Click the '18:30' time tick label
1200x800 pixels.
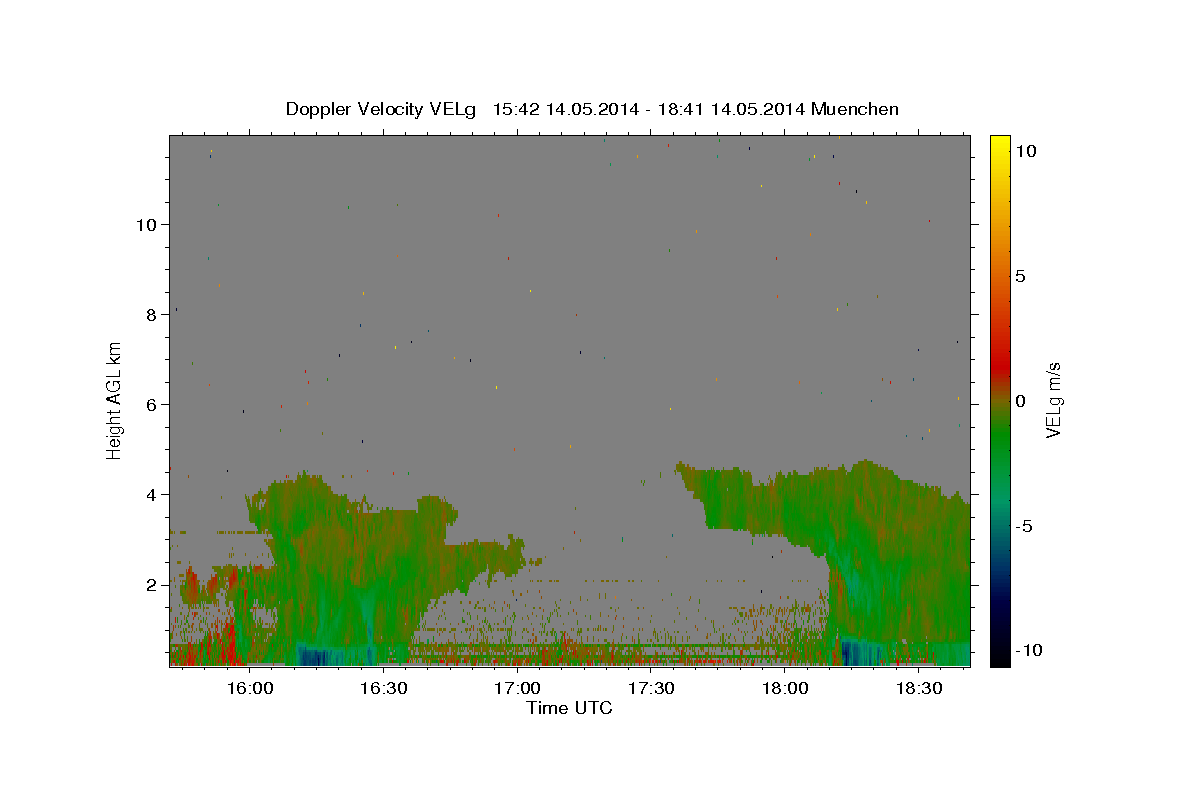point(919,688)
